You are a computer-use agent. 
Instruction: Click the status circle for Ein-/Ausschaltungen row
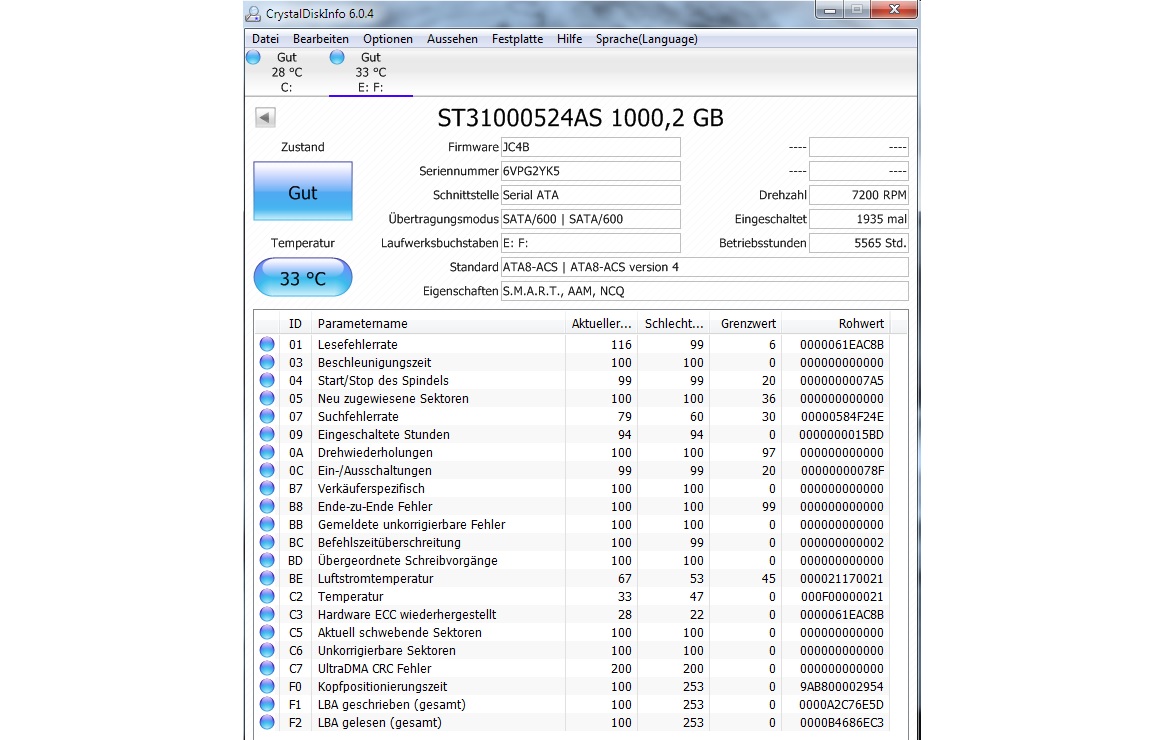tap(267, 470)
